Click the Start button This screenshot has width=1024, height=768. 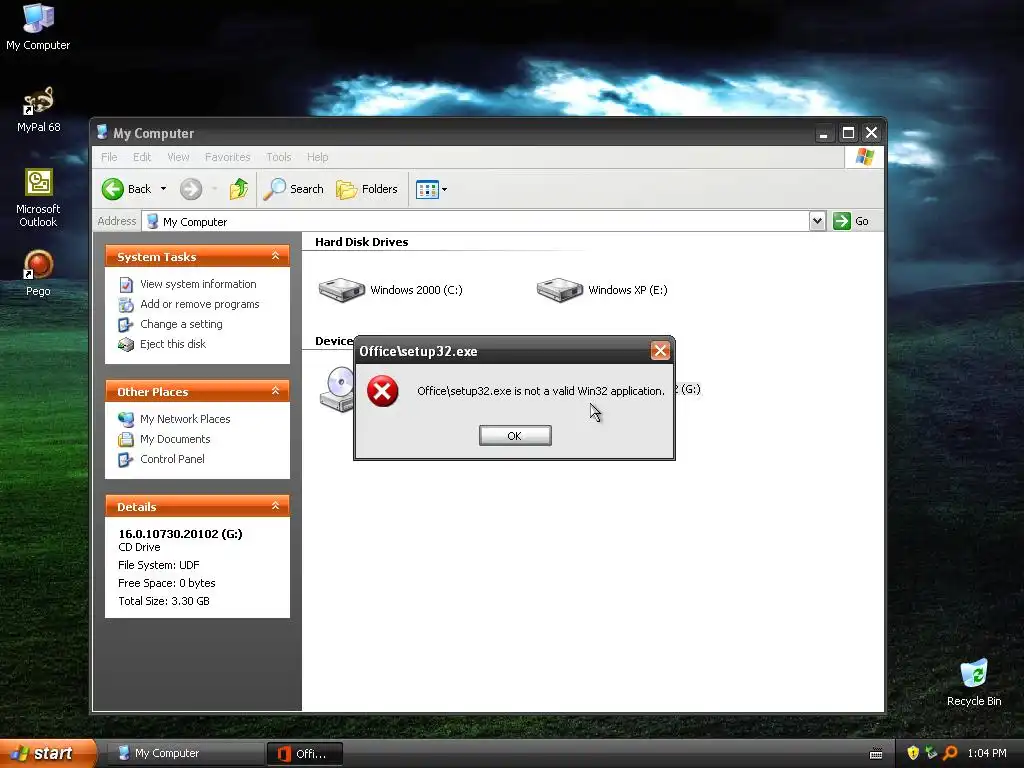[47, 753]
